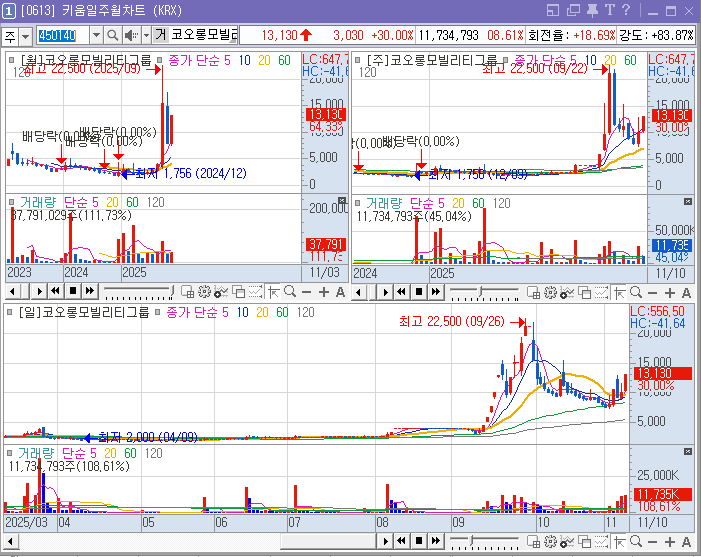Click the 120 moving average label on the daily chart
This screenshot has height=557, width=701.
[x=305, y=312]
